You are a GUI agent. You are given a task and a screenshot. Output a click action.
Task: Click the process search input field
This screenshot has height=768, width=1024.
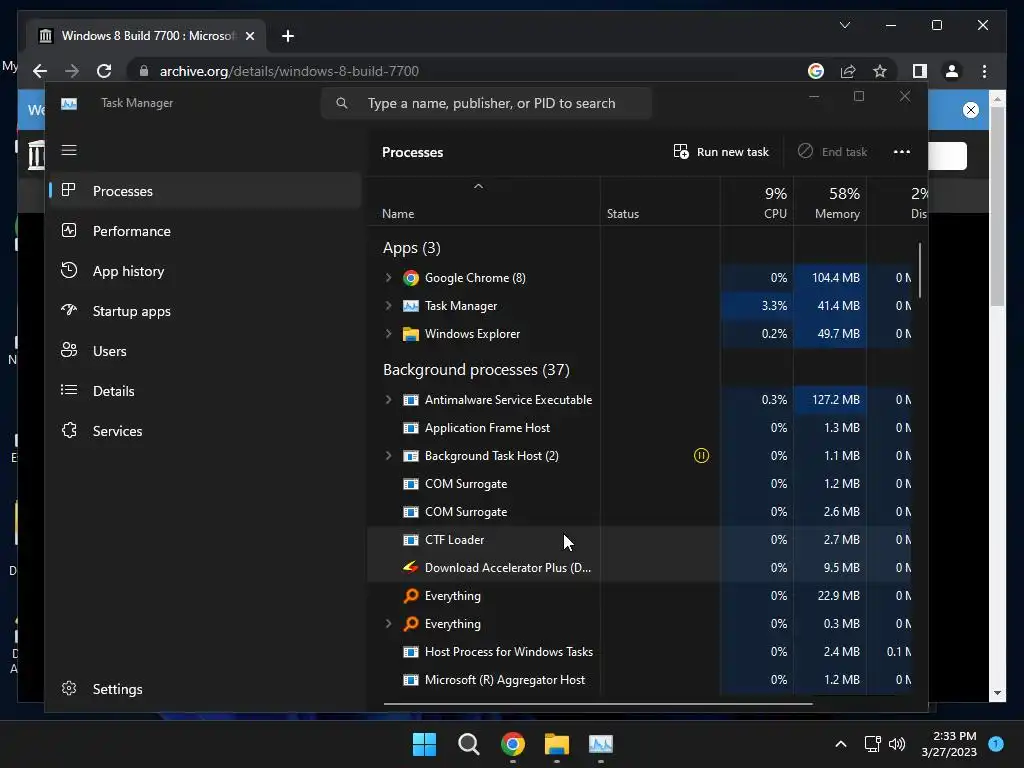click(487, 103)
